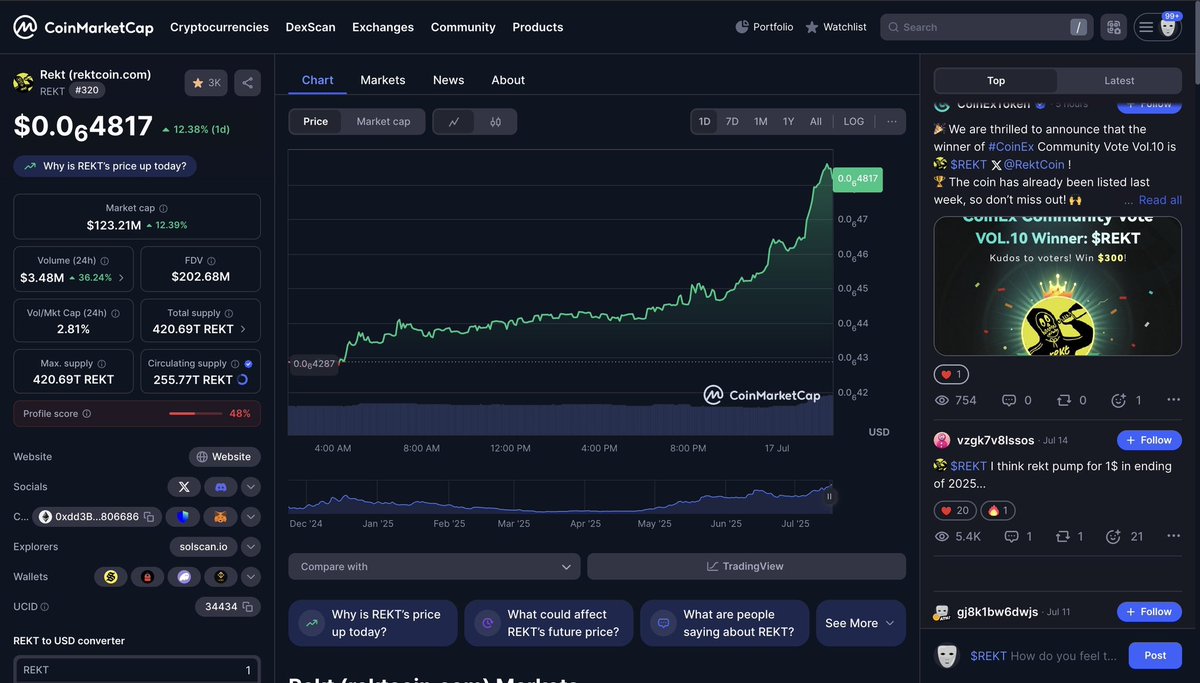This screenshot has height=683, width=1200.
Task: Click the blue shield wallet icon in contracts row
Action: 183,517
